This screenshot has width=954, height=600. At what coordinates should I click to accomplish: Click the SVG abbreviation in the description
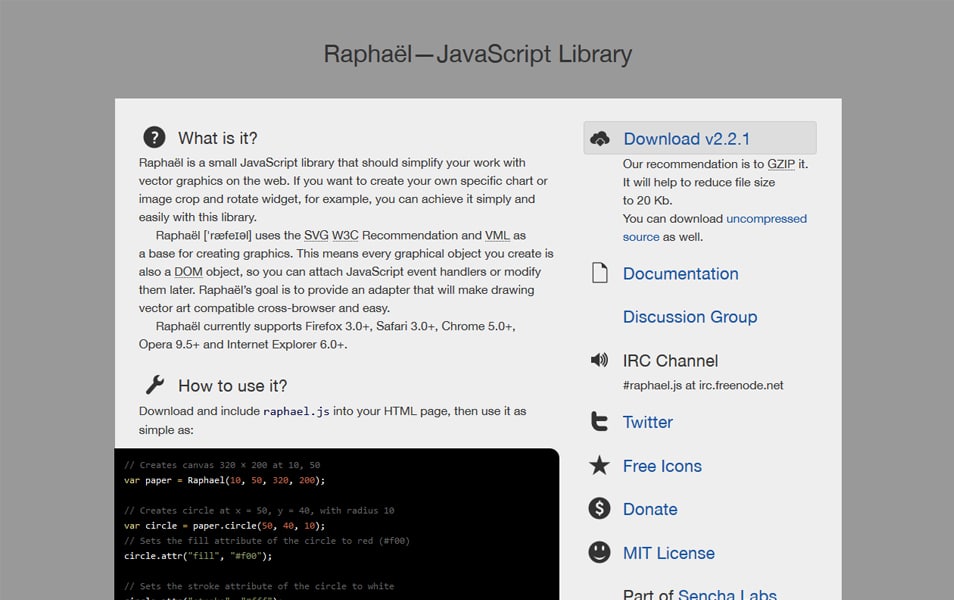(316, 235)
